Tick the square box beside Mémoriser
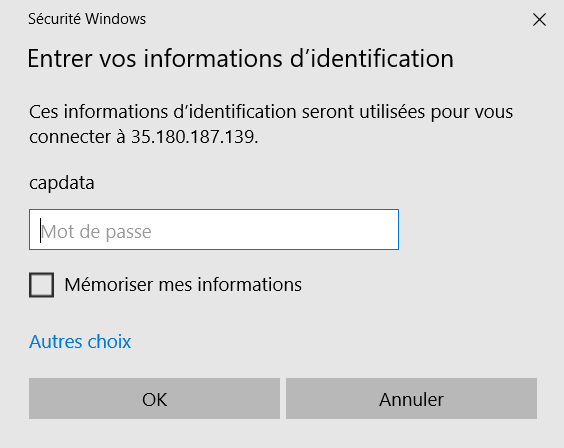This screenshot has width=564, height=448. pos(41,285)
